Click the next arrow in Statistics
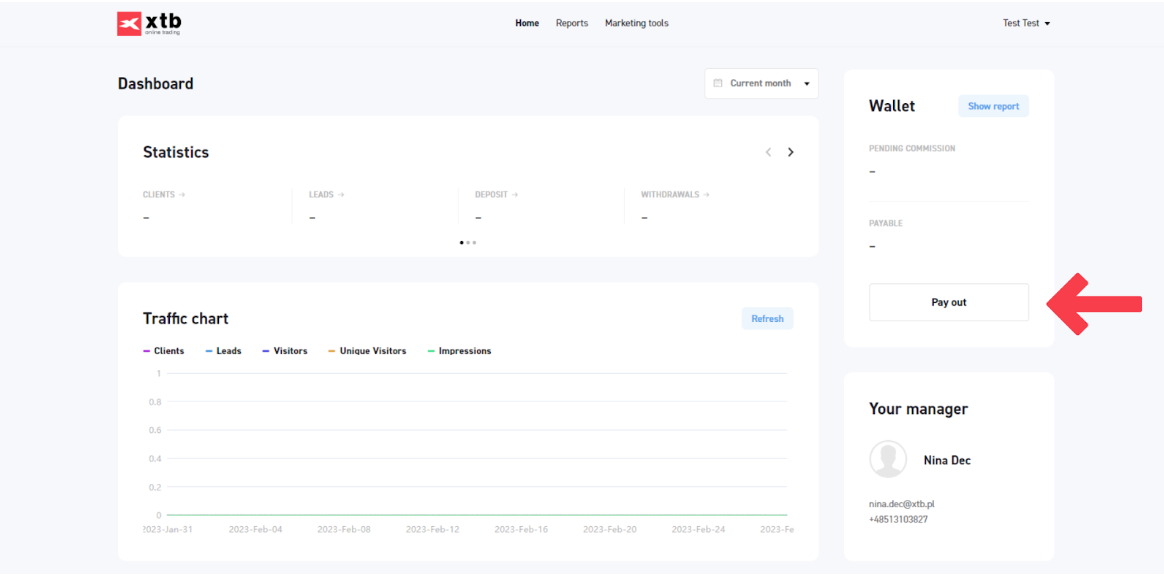Viewport: 1164px width, 575px height. click(790, 152)
